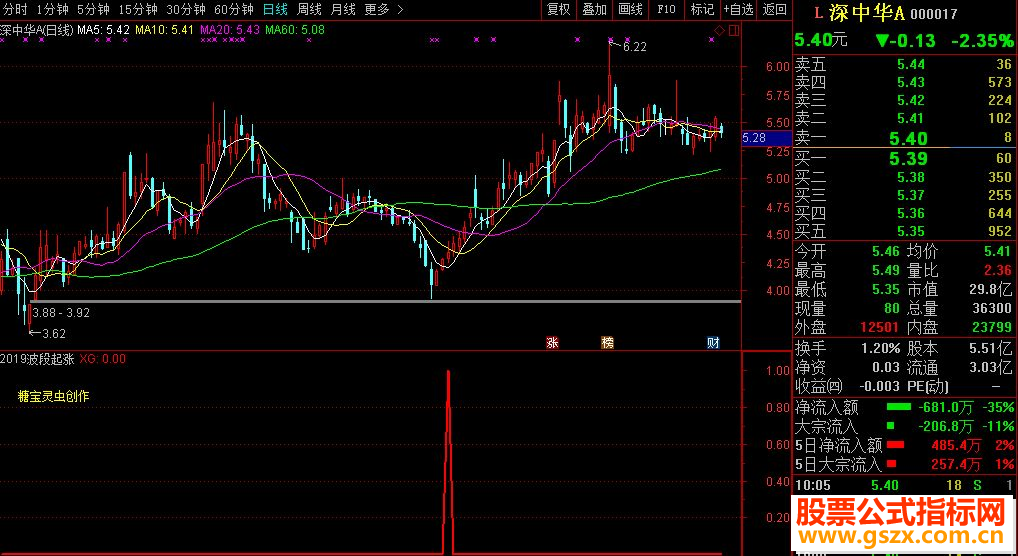Image resolution: width=1018 pixels, height=556 pixels.
Task: Select the 60分钟 chart period
Action: coord(234,9)
